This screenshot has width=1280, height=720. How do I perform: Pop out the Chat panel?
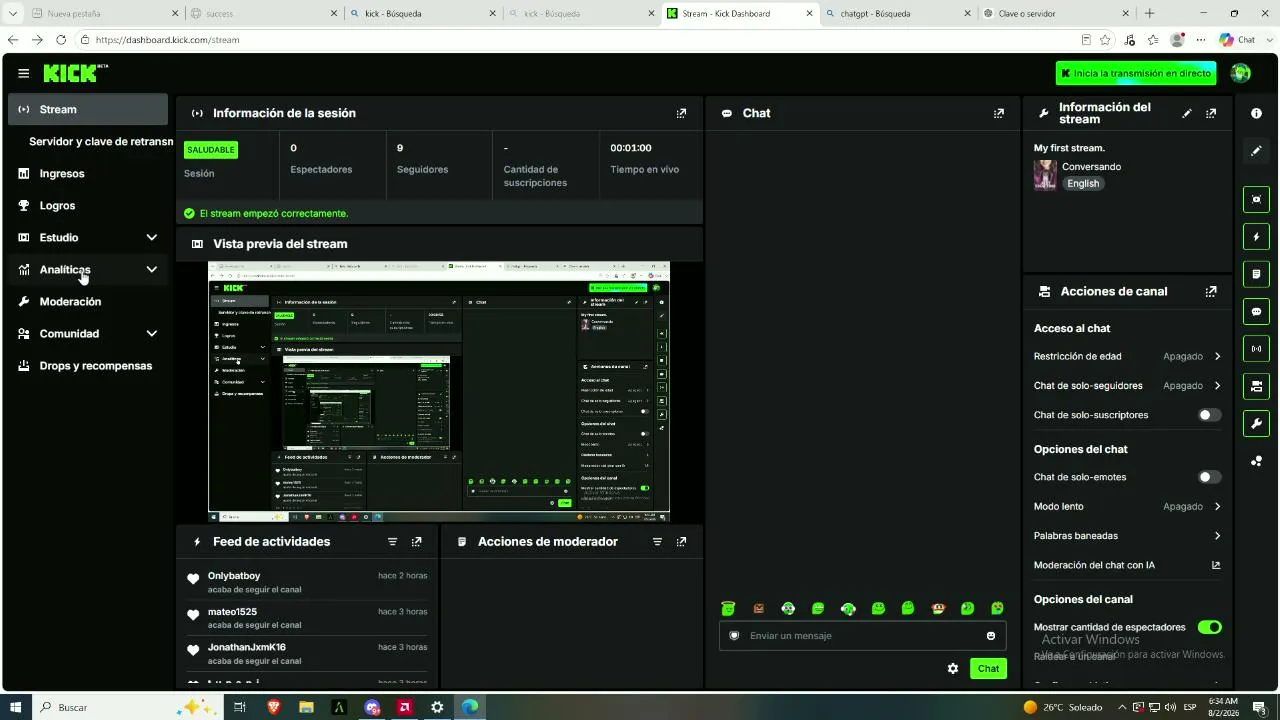click(x=998, y=113)
